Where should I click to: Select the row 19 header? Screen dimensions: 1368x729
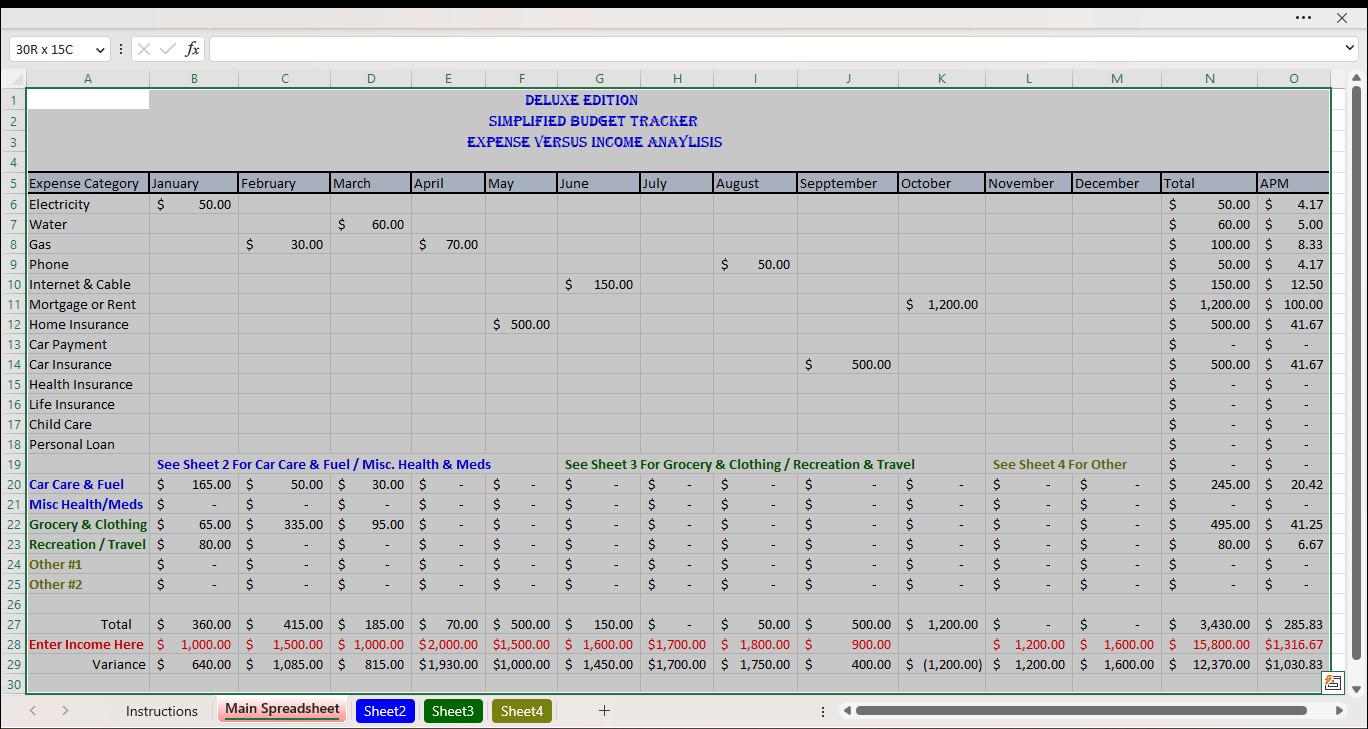(14, 464)
